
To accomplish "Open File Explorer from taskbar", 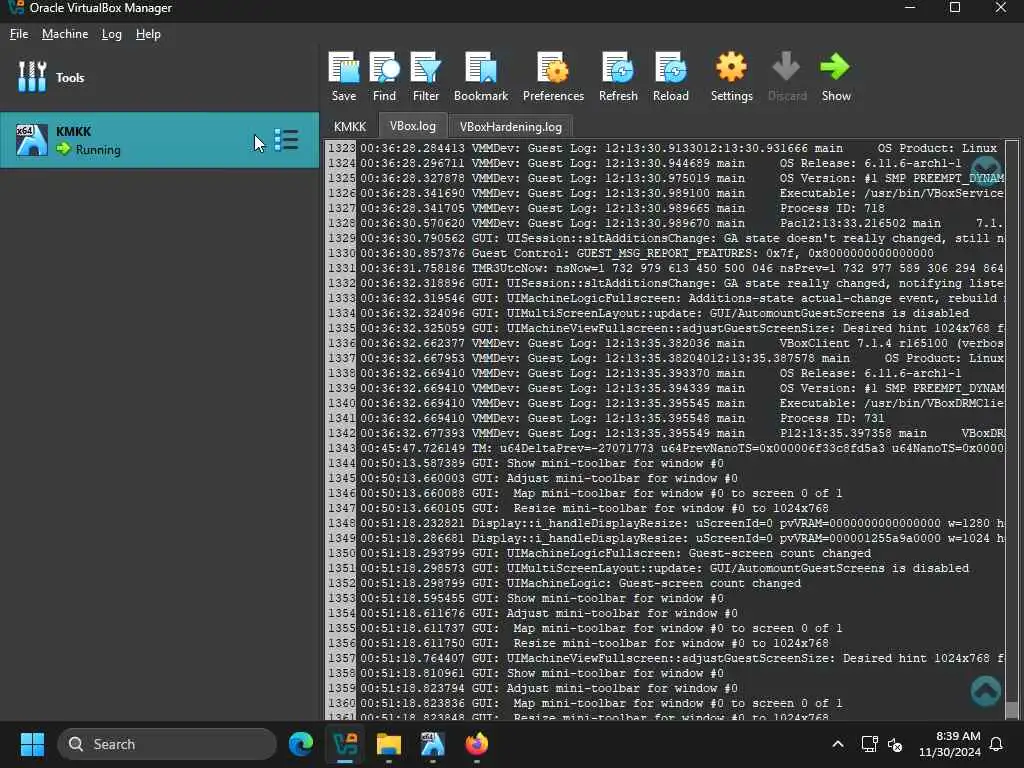I will [389, 744].
